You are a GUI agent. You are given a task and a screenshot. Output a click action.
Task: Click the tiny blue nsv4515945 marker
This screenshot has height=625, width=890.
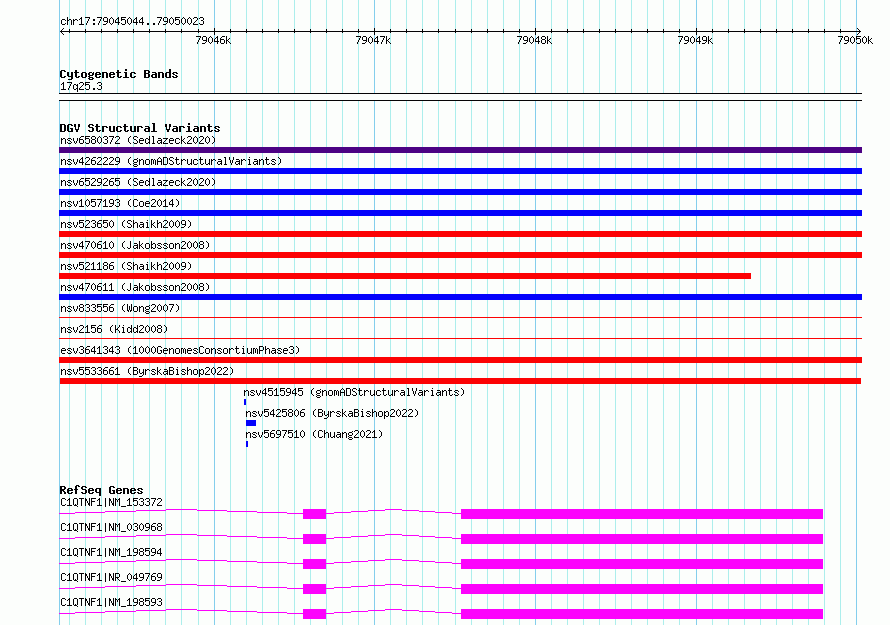[245, 402]
